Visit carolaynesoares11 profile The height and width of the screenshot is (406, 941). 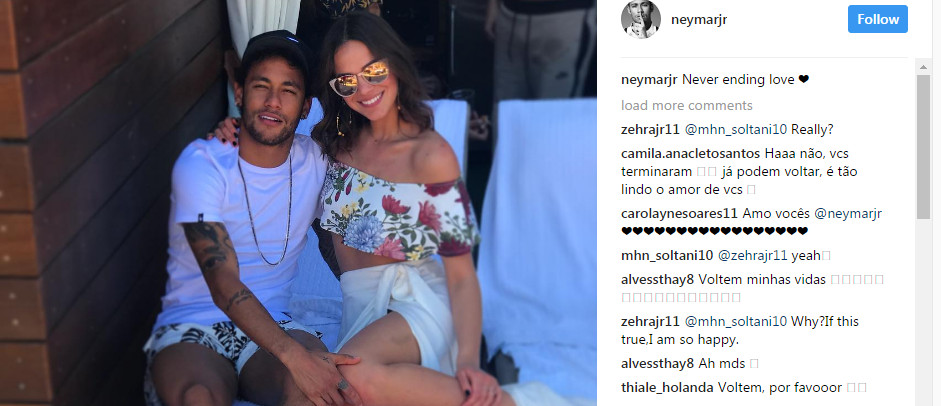(x=680, y=213)
